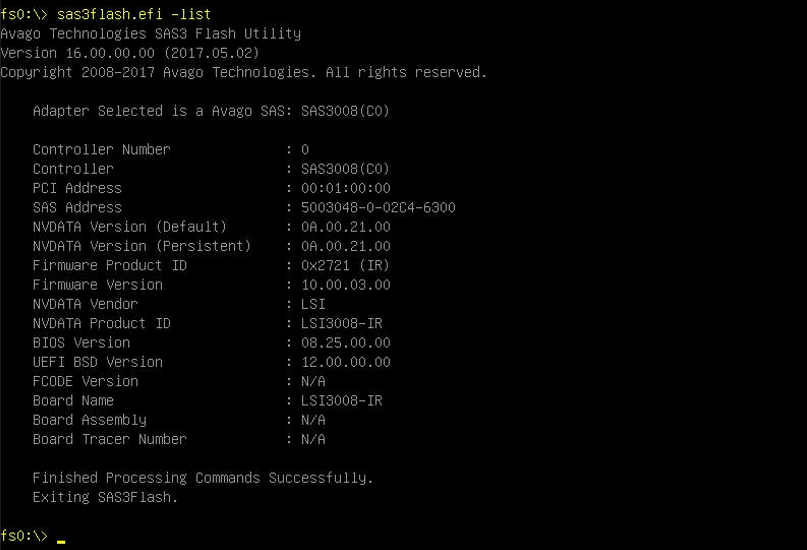
Task: Click the Adapter Selected SAS3008(C0) line
Action: pos(211,111)
